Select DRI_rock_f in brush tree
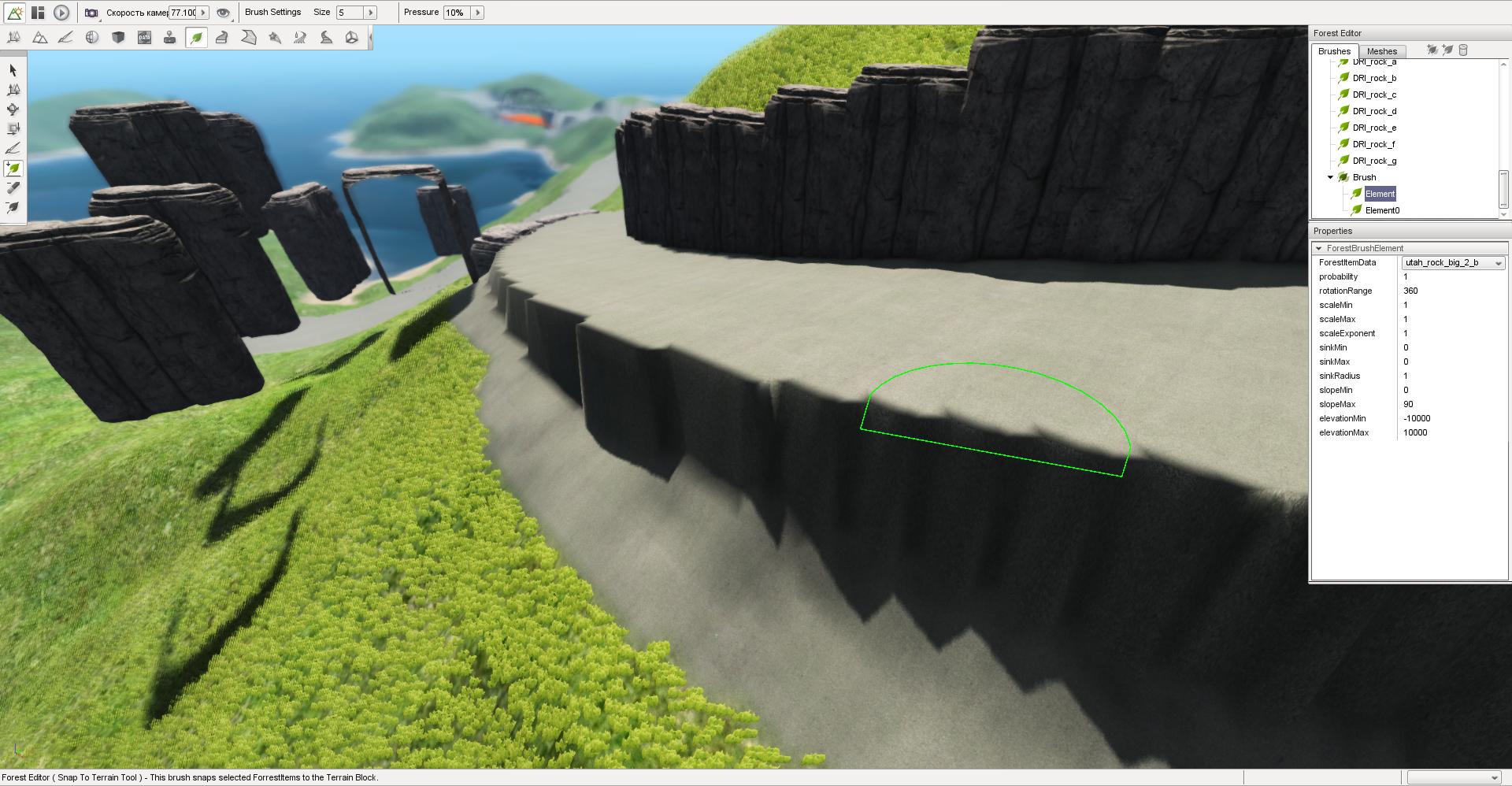 pos(1373,144)
